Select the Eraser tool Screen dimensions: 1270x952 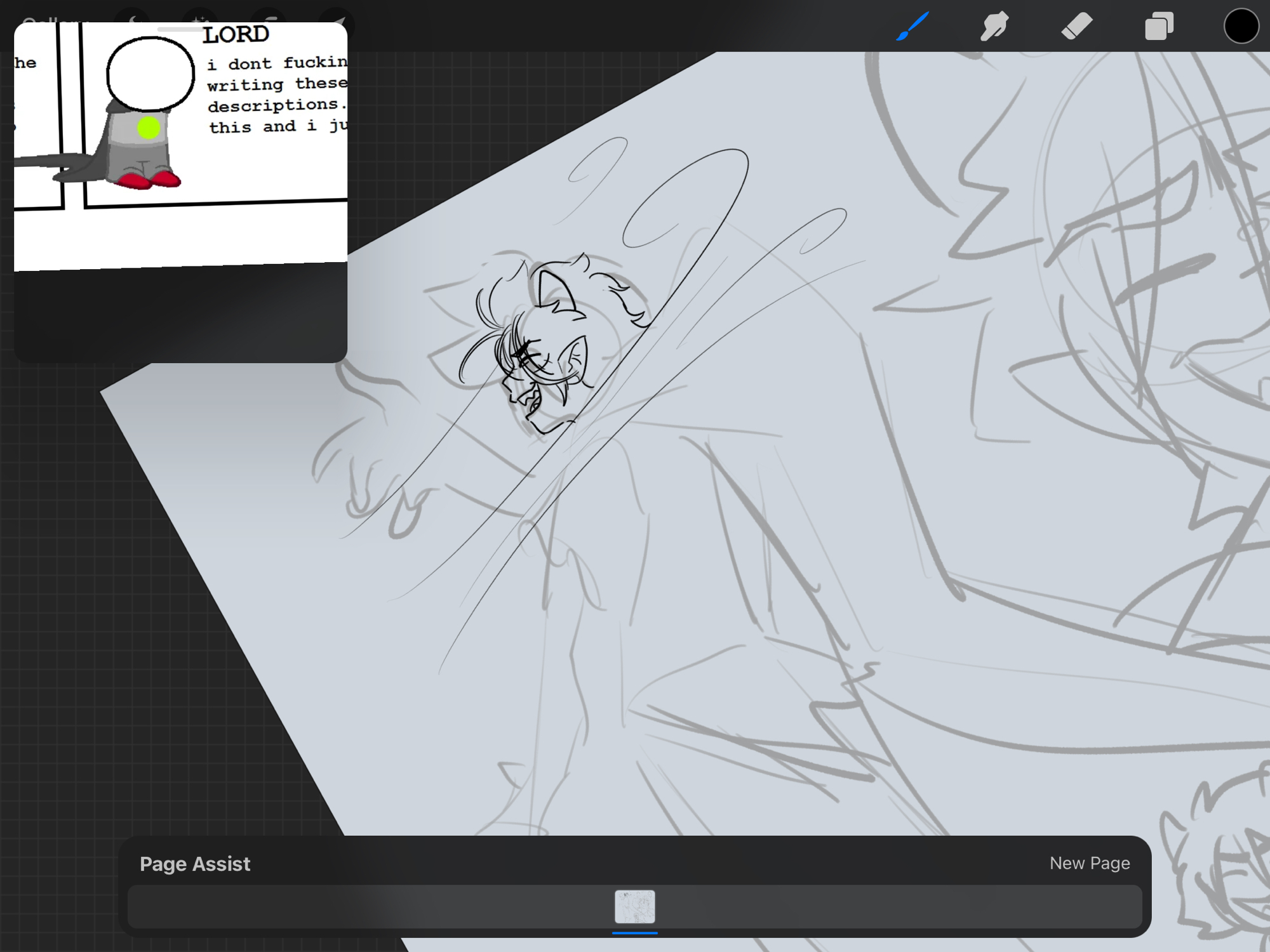1077,27
